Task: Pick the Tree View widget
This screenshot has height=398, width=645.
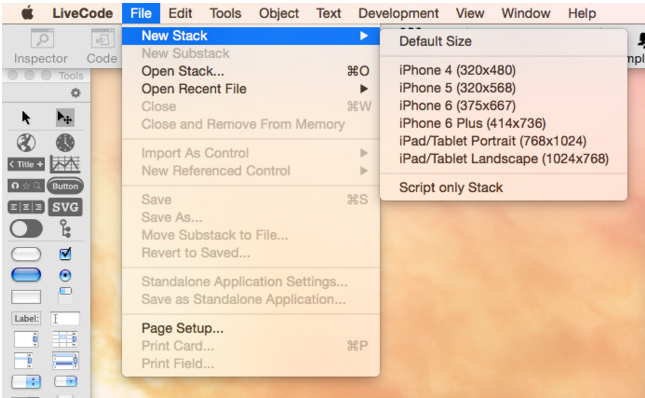Action: 65,229
